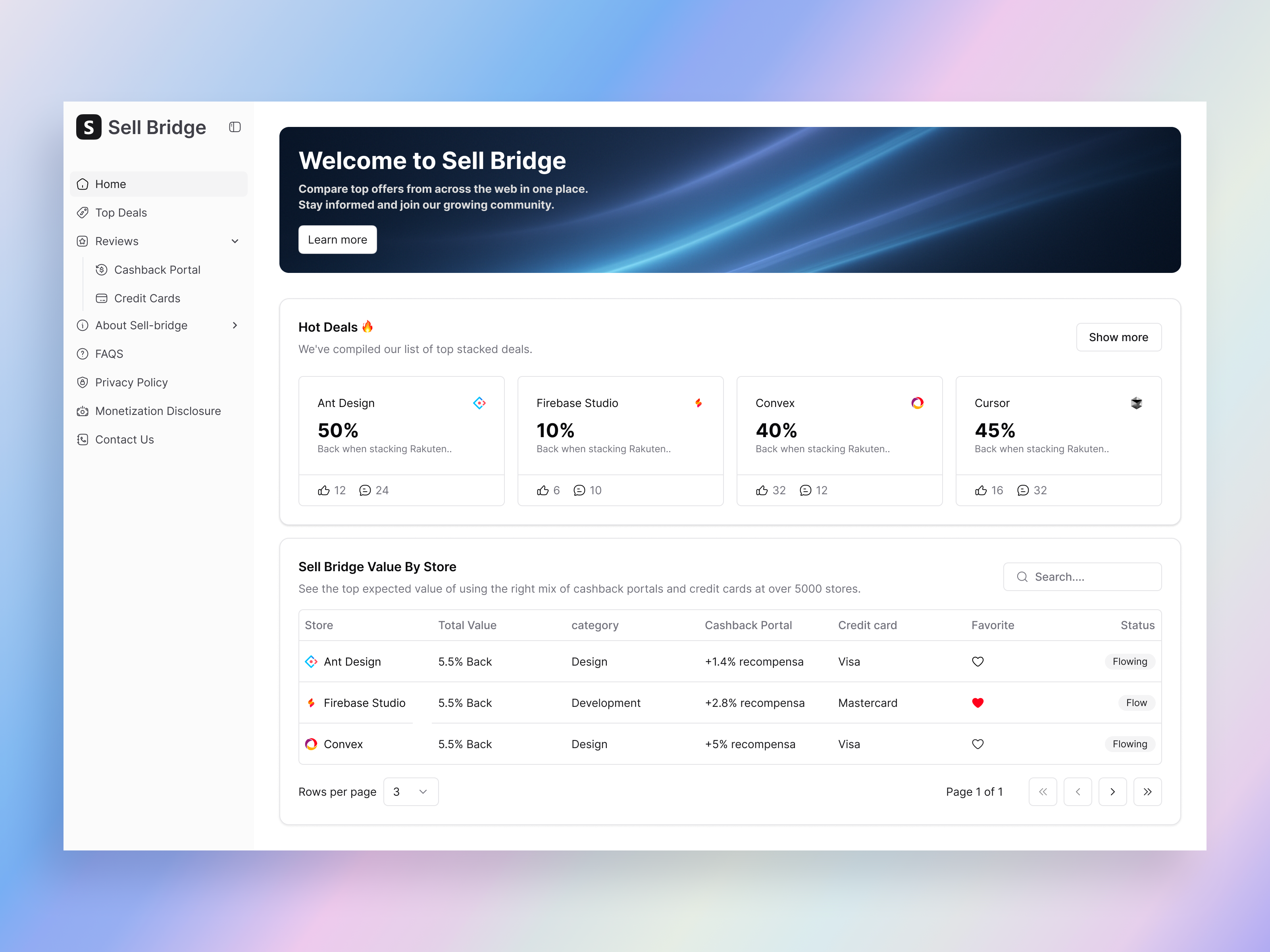Click Show more in Hot Deals

coord(1118,338)
